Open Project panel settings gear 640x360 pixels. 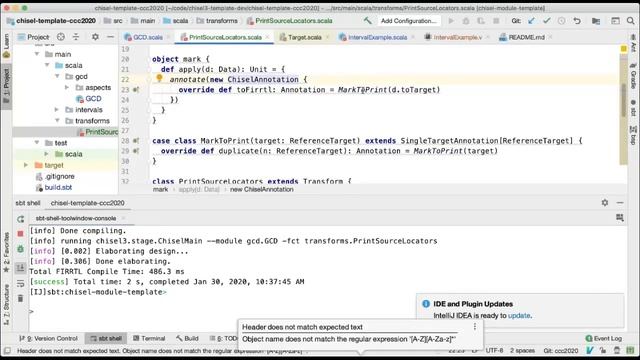95,37
